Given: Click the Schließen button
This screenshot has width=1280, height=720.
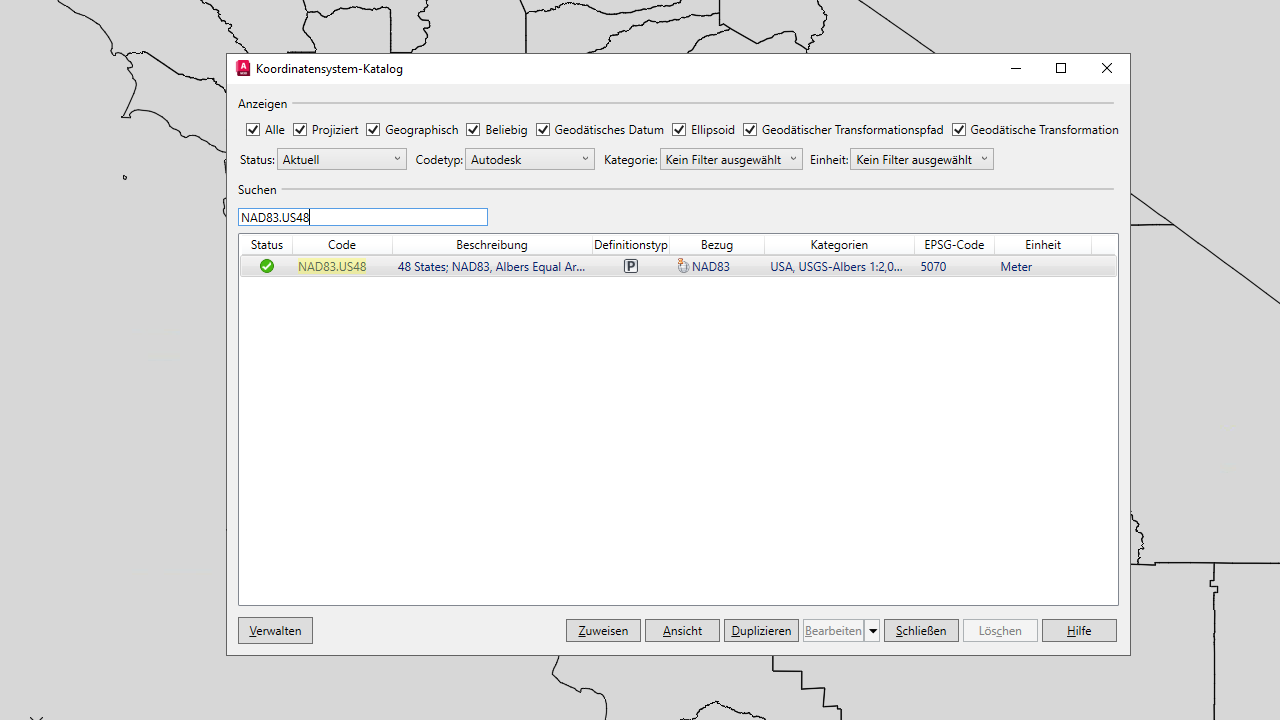Looking at the screenshot, I should pyautogui.click(x=921, y=631).
